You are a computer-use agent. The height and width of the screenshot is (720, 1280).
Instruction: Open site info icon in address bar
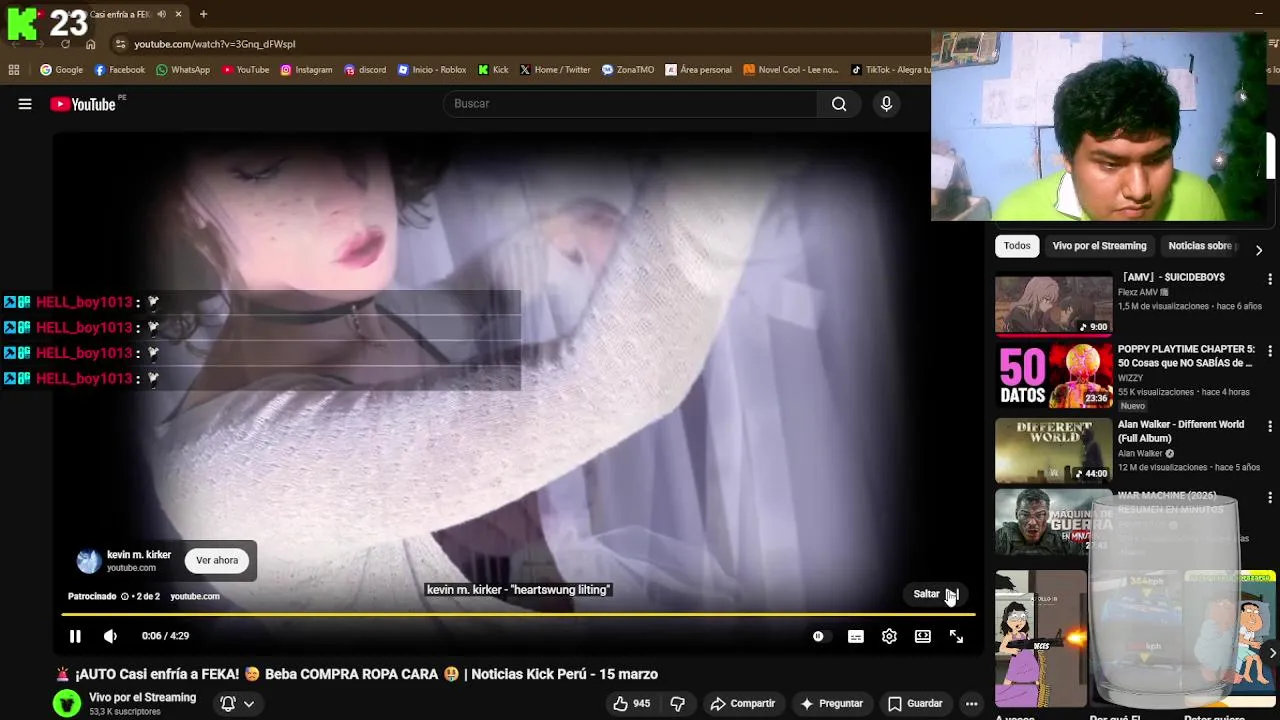point(120,44)
